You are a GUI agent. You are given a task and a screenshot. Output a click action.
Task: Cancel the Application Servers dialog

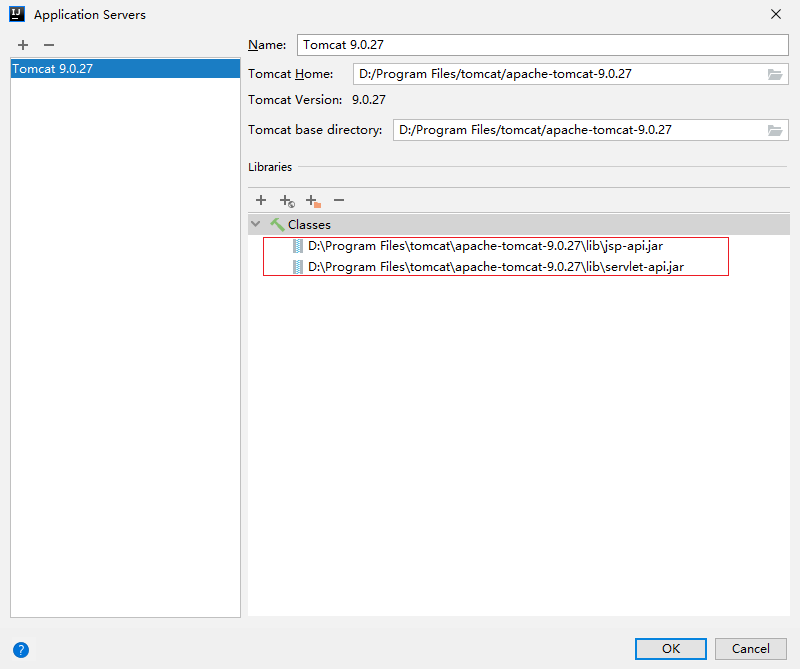click(x=751, y=649)
